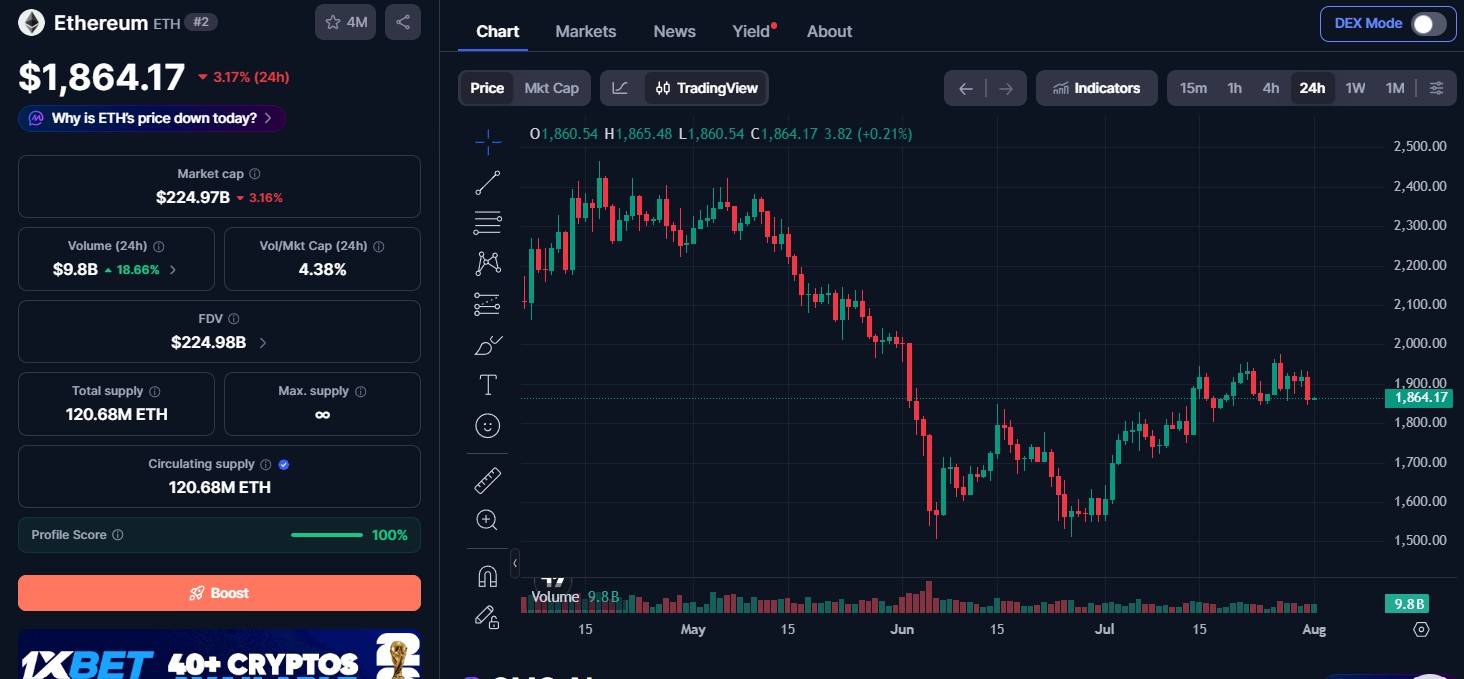Open the News tab
The image size is (1464, 679).
(675, 31)
